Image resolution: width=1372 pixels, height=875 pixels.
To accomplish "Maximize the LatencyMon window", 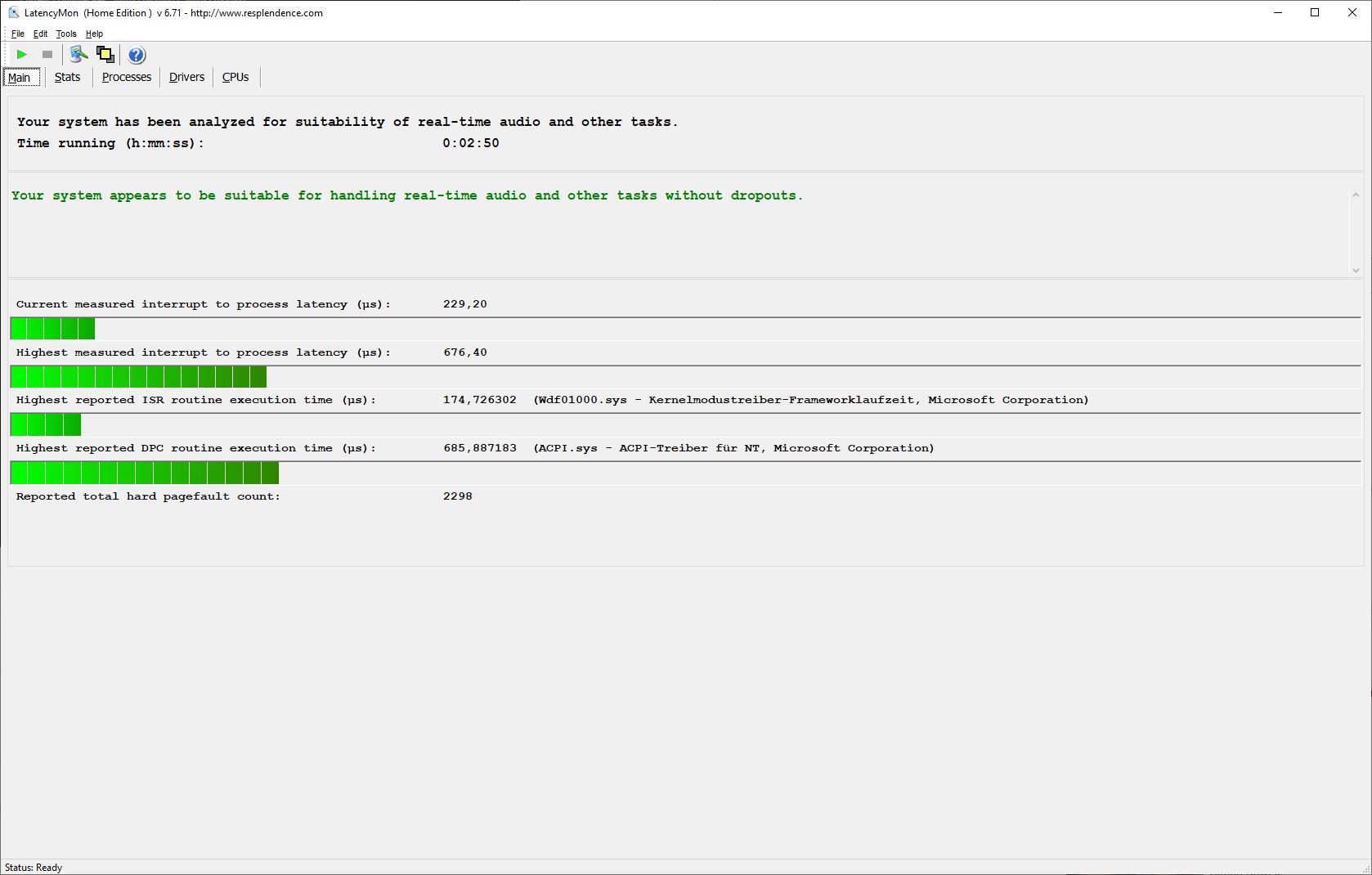I will (x=1315, y=12).
